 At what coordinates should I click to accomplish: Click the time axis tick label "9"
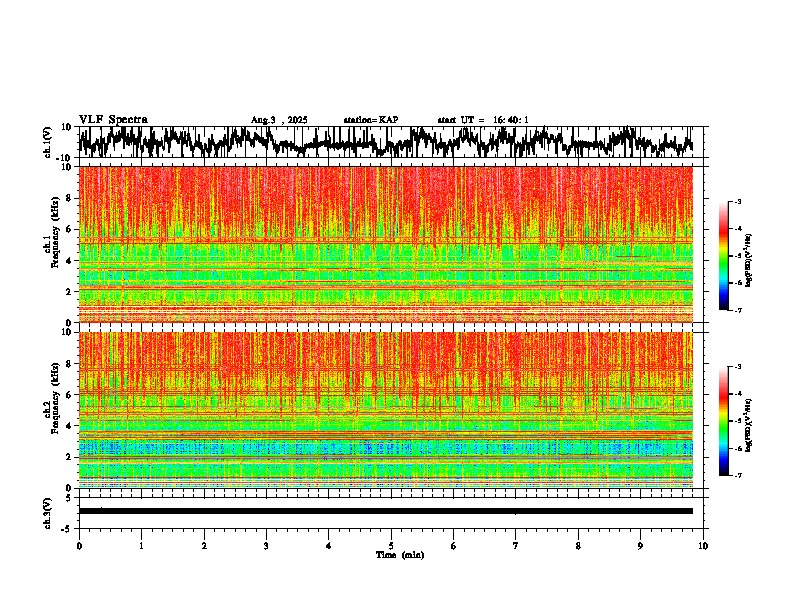640,546
